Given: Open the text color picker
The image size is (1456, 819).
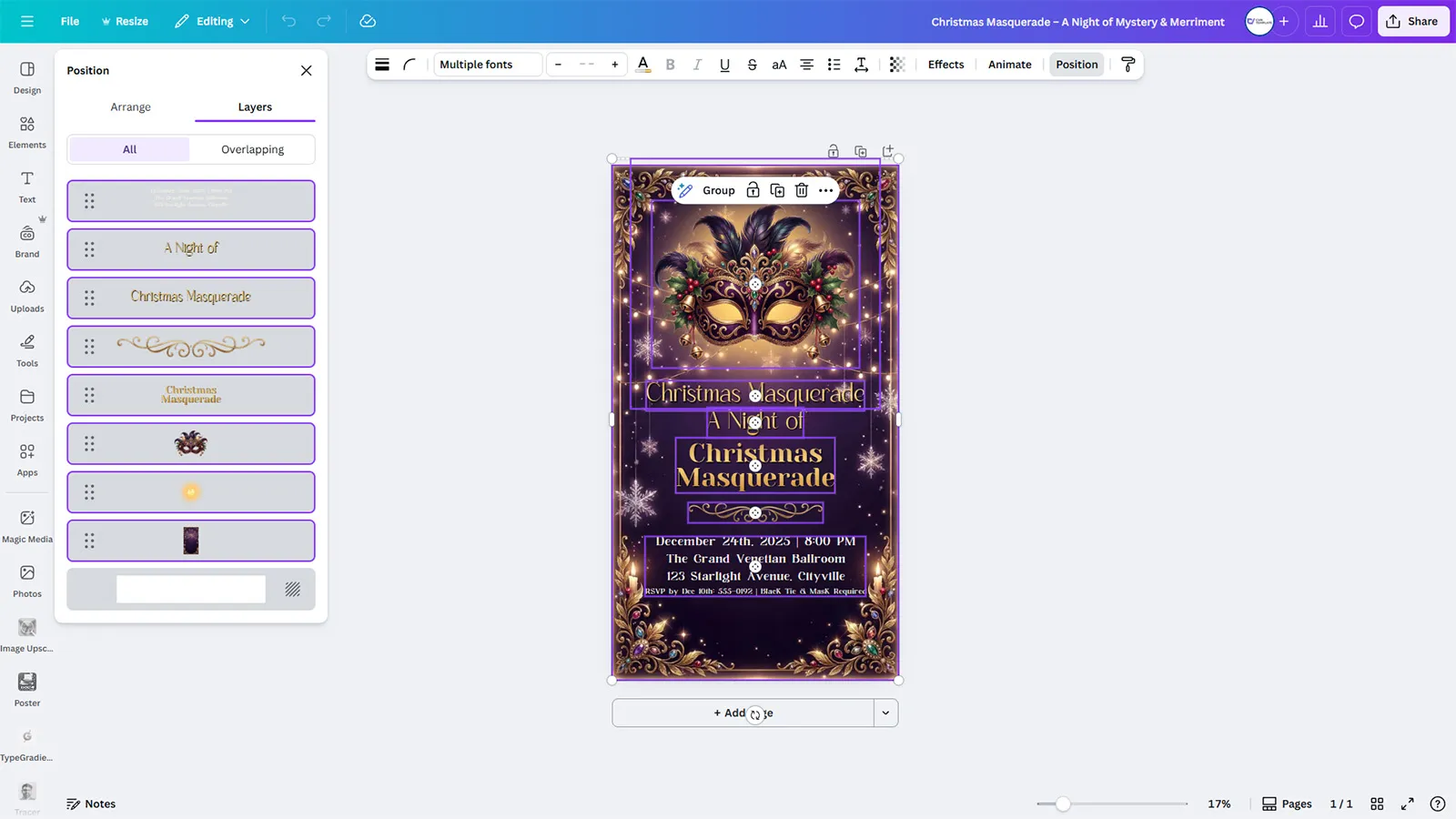Looking at the screenshot, I should [643, 65].
